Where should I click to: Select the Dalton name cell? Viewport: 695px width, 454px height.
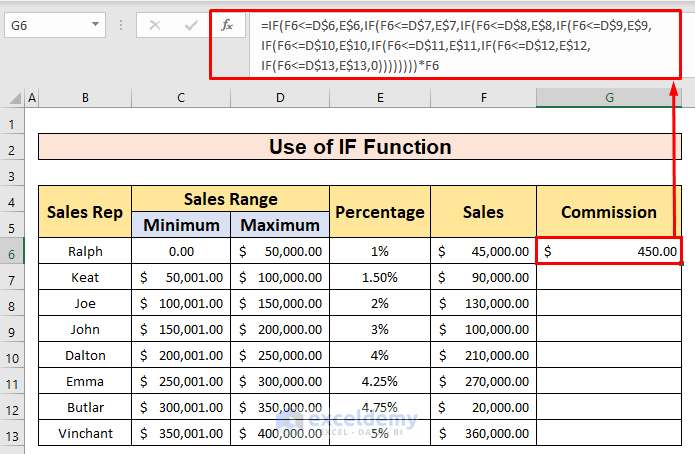[x=85, y=356]
